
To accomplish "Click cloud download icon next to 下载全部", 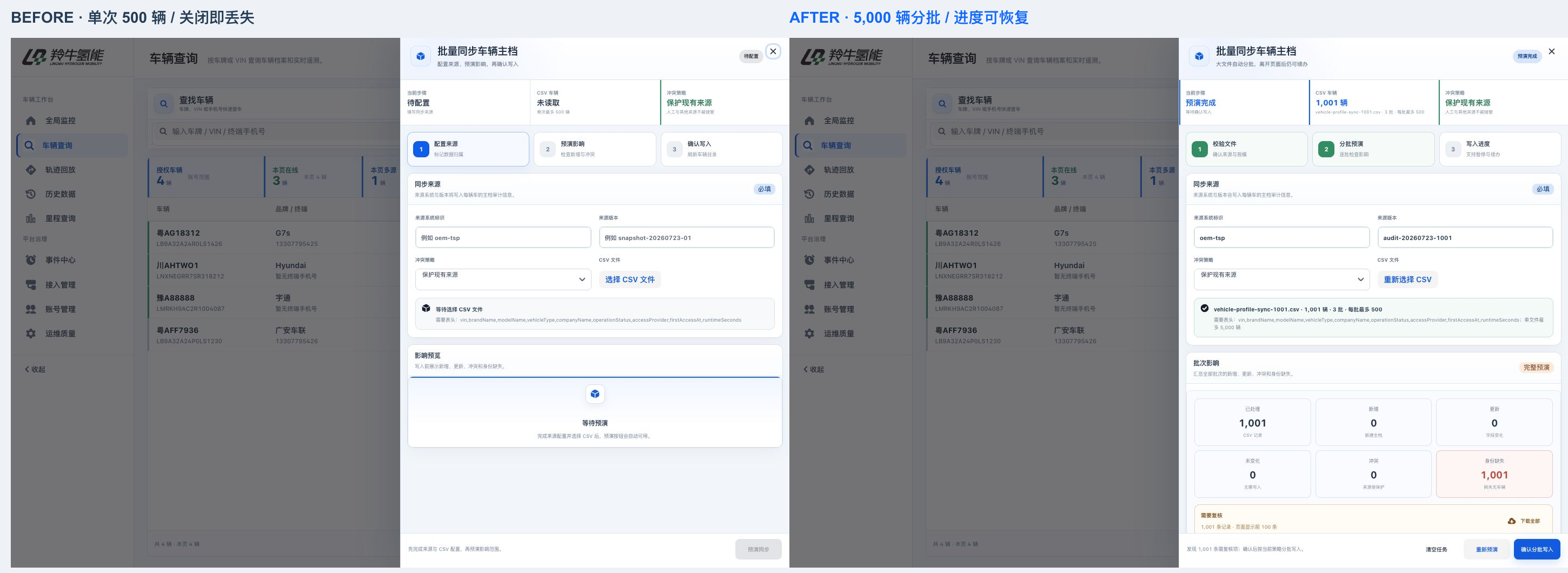I will tap(1511, 521).
